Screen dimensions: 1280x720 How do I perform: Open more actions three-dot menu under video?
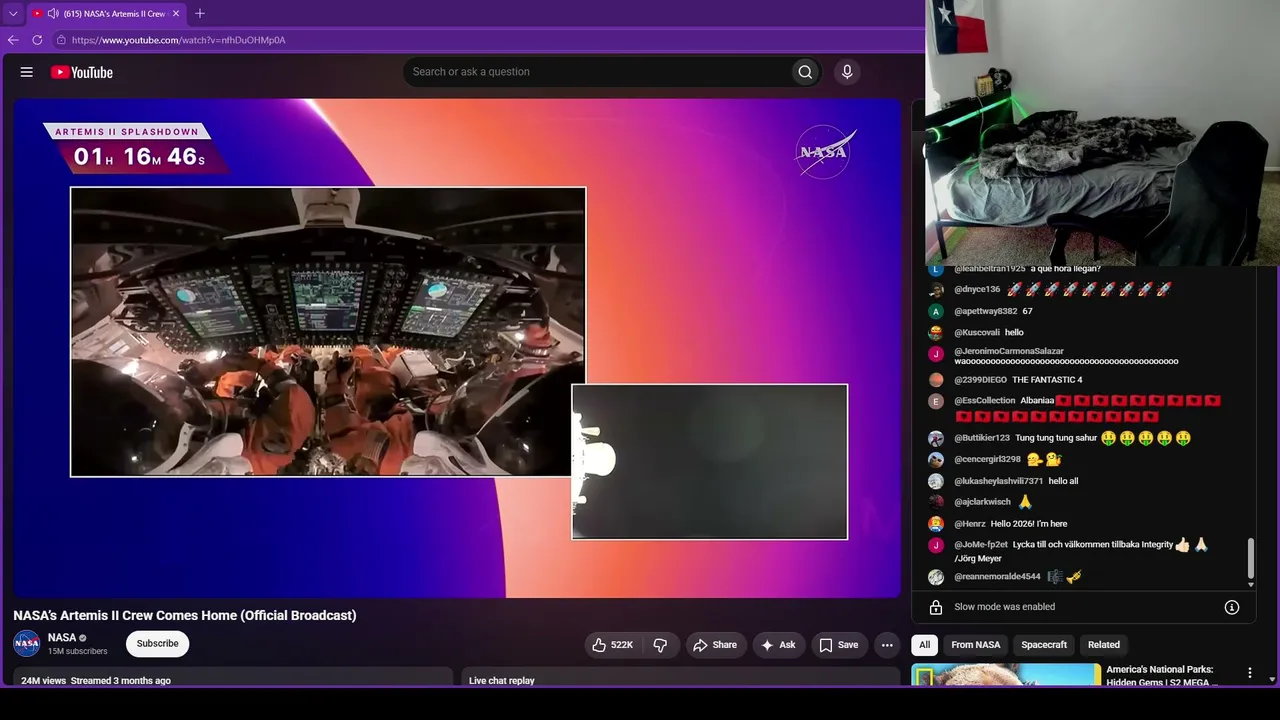(886, 645)
